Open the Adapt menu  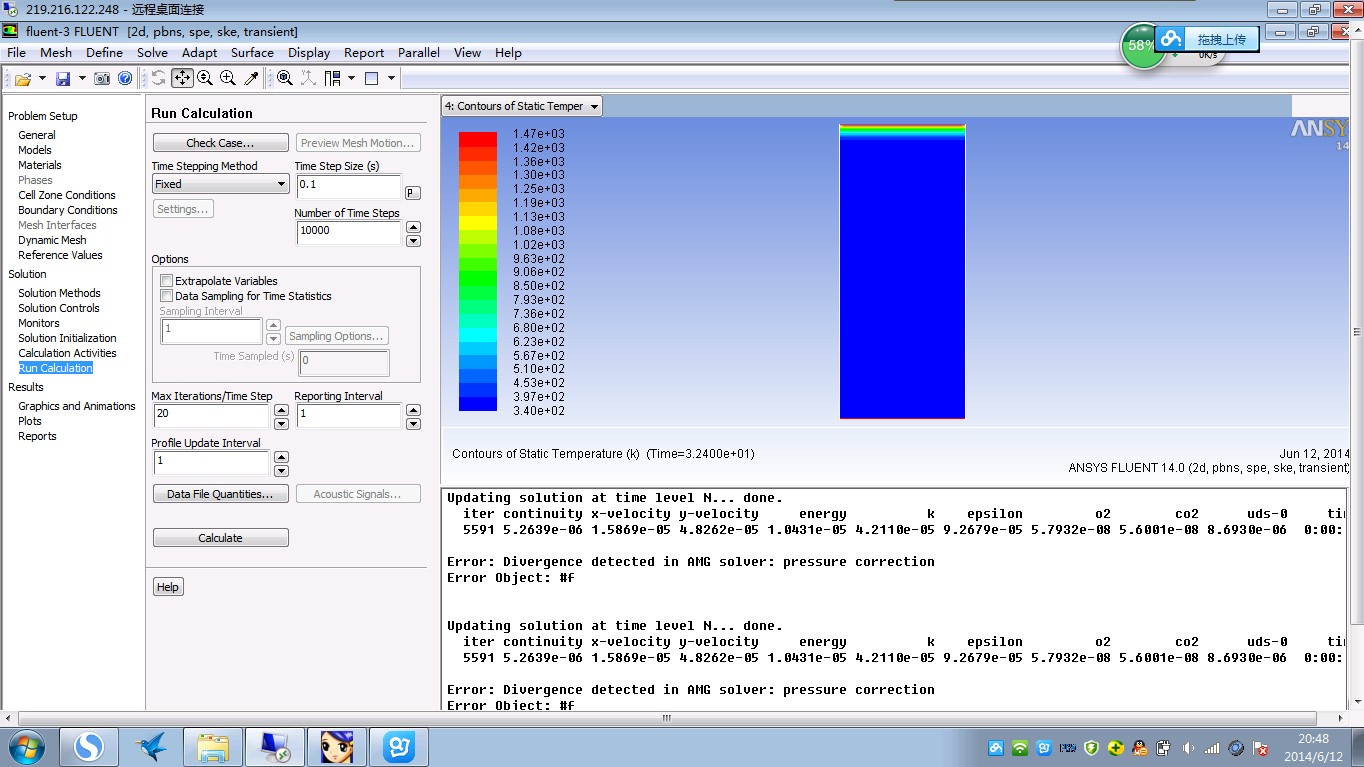point(199,53)
